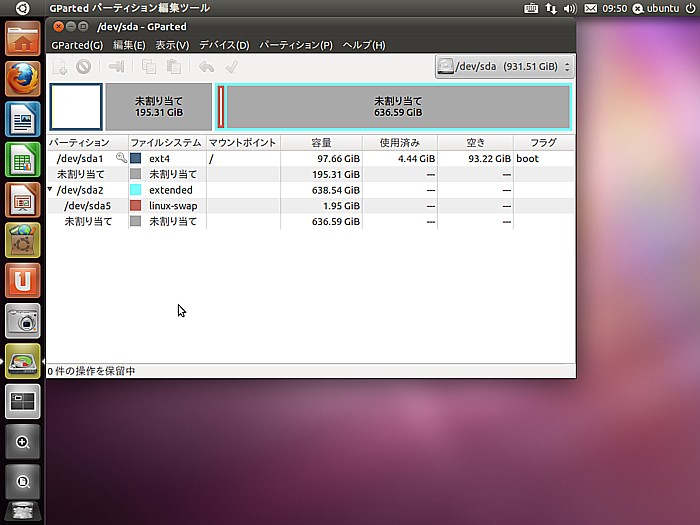The image size is (700, 525).
Task: Open the launcher icon with magnifier over document
Action: 23,482
